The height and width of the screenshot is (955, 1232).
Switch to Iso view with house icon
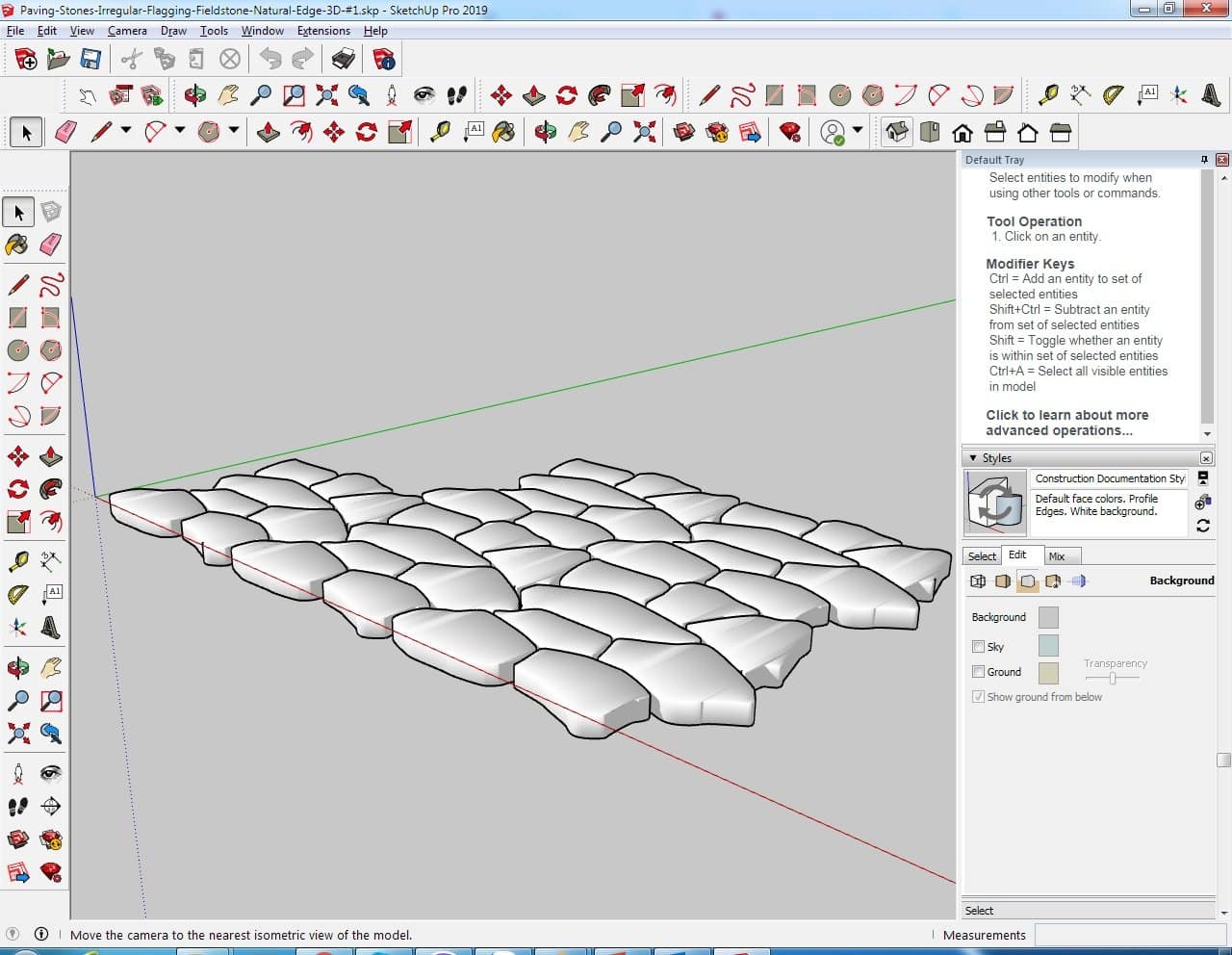[897, 132]
